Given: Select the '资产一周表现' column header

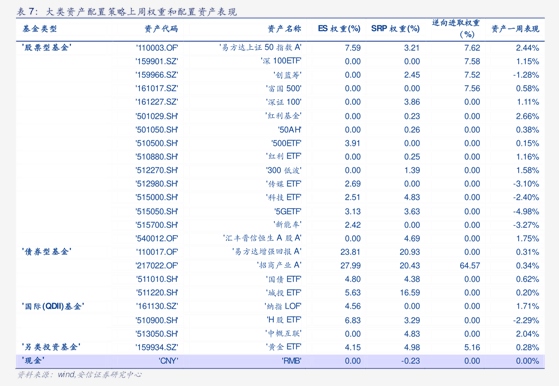Looking at the screenshot, I should pos(515,29).
